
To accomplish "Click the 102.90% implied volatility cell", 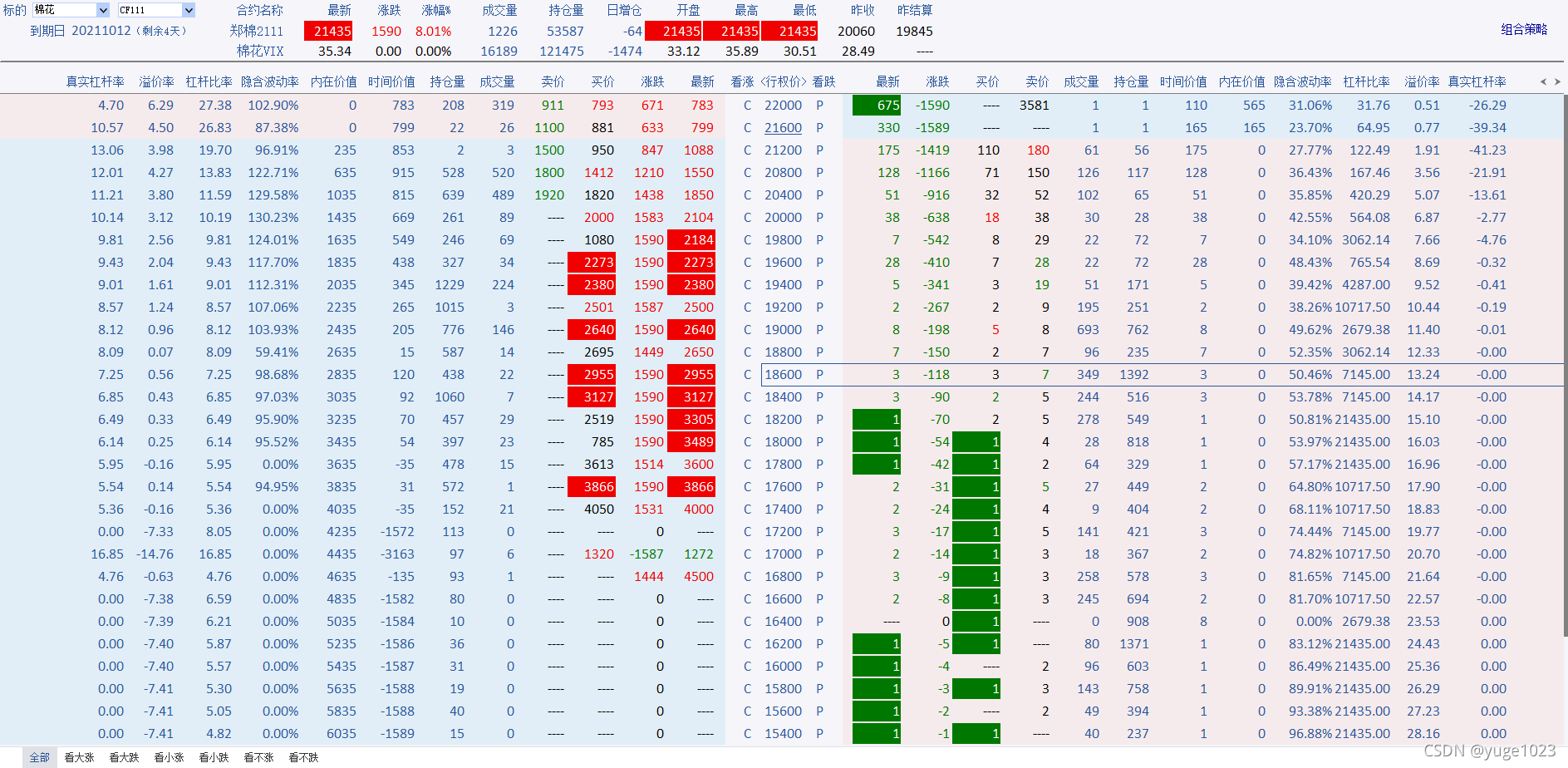I will coord(273,106).
